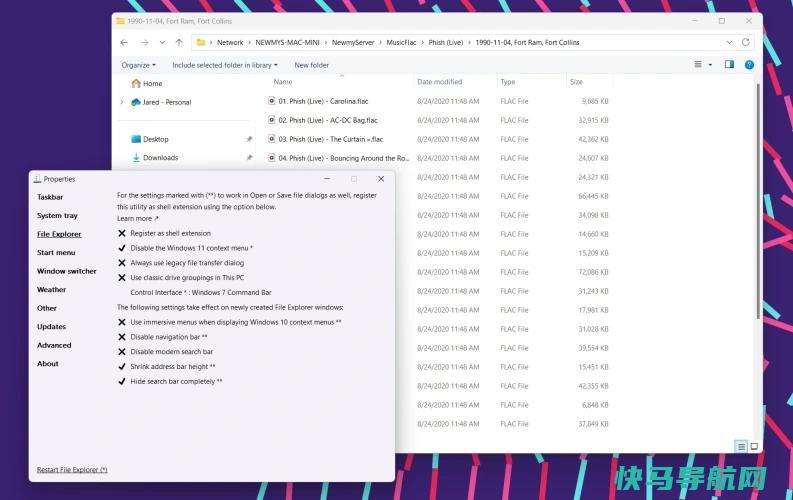Open view options dropdown arrow
Viewport: 793px width, 500px height.
pos(710,65)
